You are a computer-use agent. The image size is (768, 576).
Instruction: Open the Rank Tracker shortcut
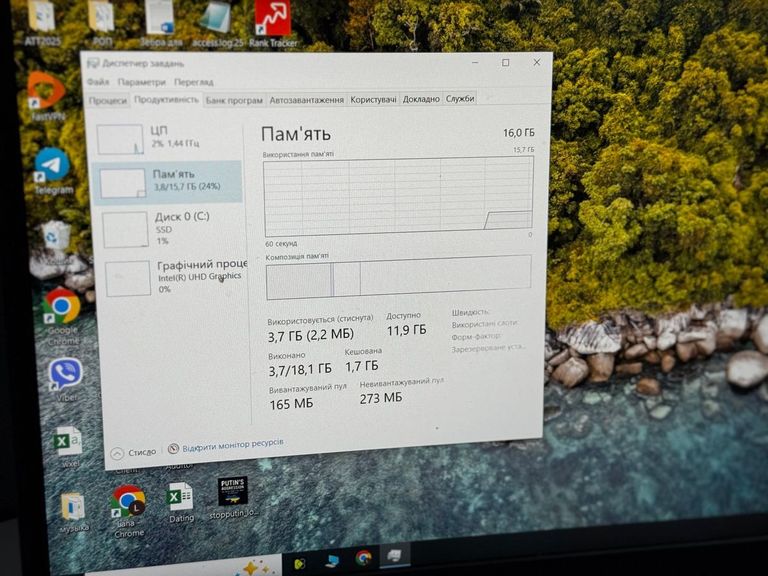tap(272, 18)
